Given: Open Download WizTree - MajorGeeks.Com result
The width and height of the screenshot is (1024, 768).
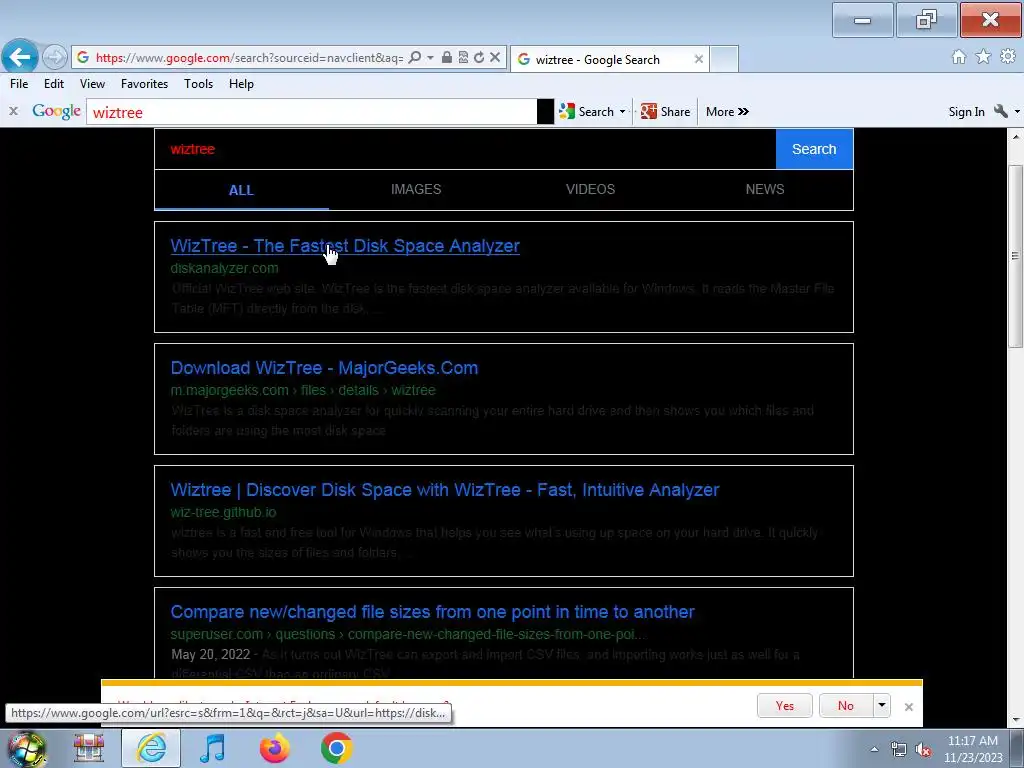Looking at the screenshot, I should click(x=324, y=368).
